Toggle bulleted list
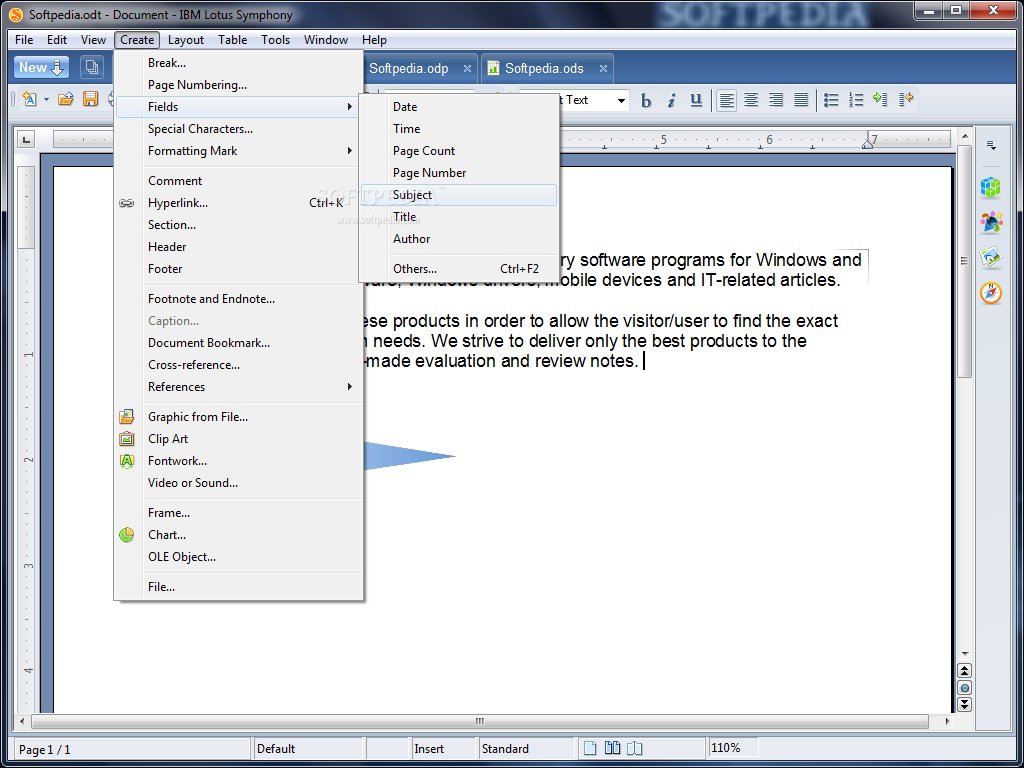The width and height of the screenshot is (1024, 768). pos(831,100)
